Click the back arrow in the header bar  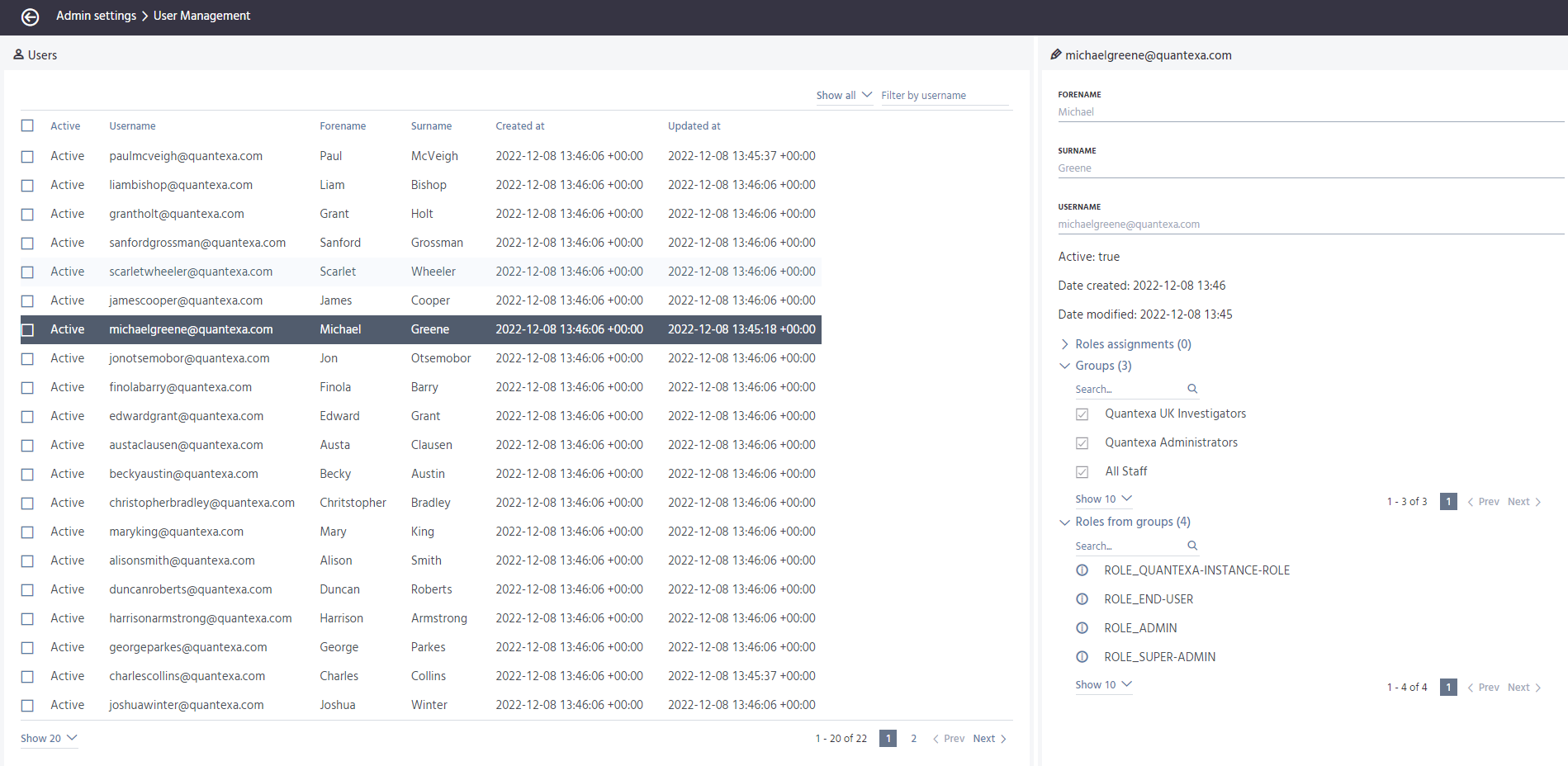tap(31, 17)
